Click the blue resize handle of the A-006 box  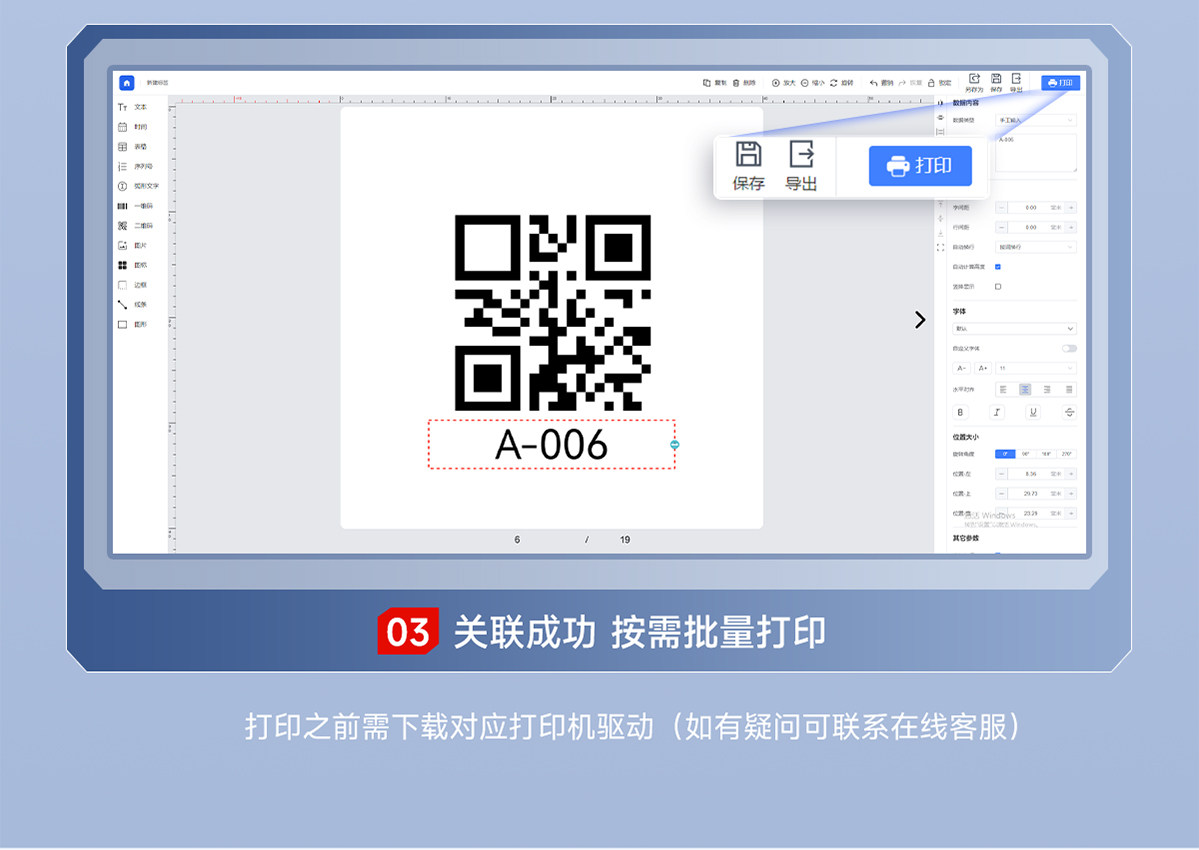tap(674, 445)
